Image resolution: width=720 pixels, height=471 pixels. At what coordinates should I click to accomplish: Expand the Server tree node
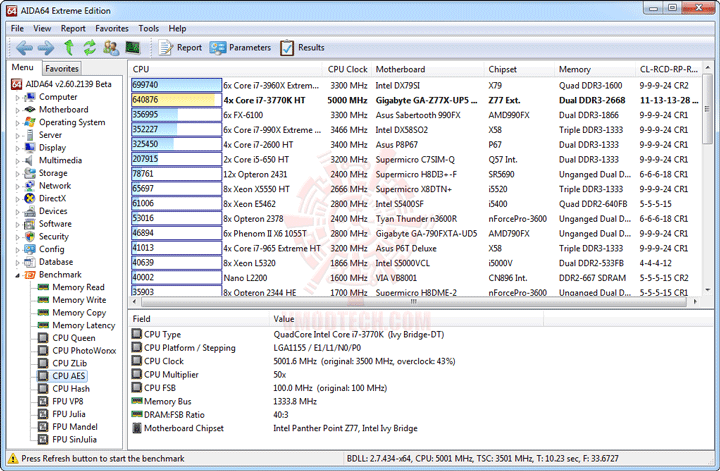coord(17,135)
